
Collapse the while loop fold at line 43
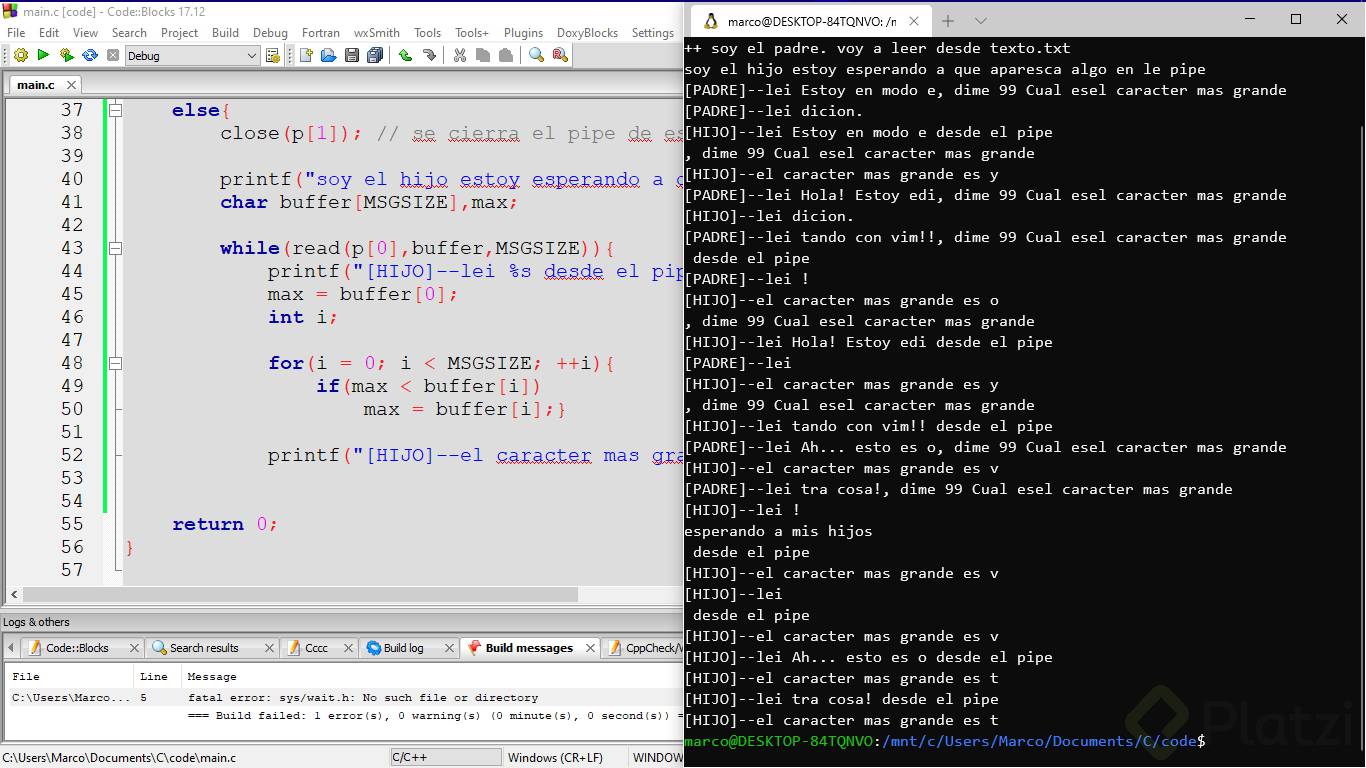(115, 248)
